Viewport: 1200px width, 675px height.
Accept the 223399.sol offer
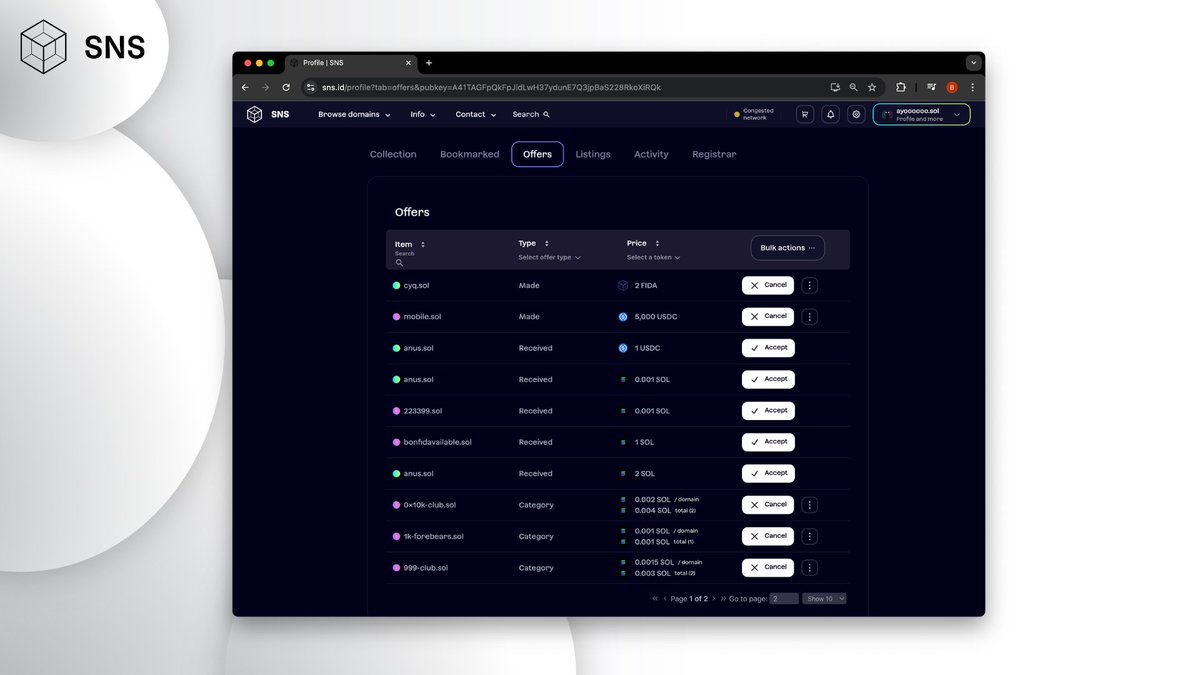tap(768, 410)
